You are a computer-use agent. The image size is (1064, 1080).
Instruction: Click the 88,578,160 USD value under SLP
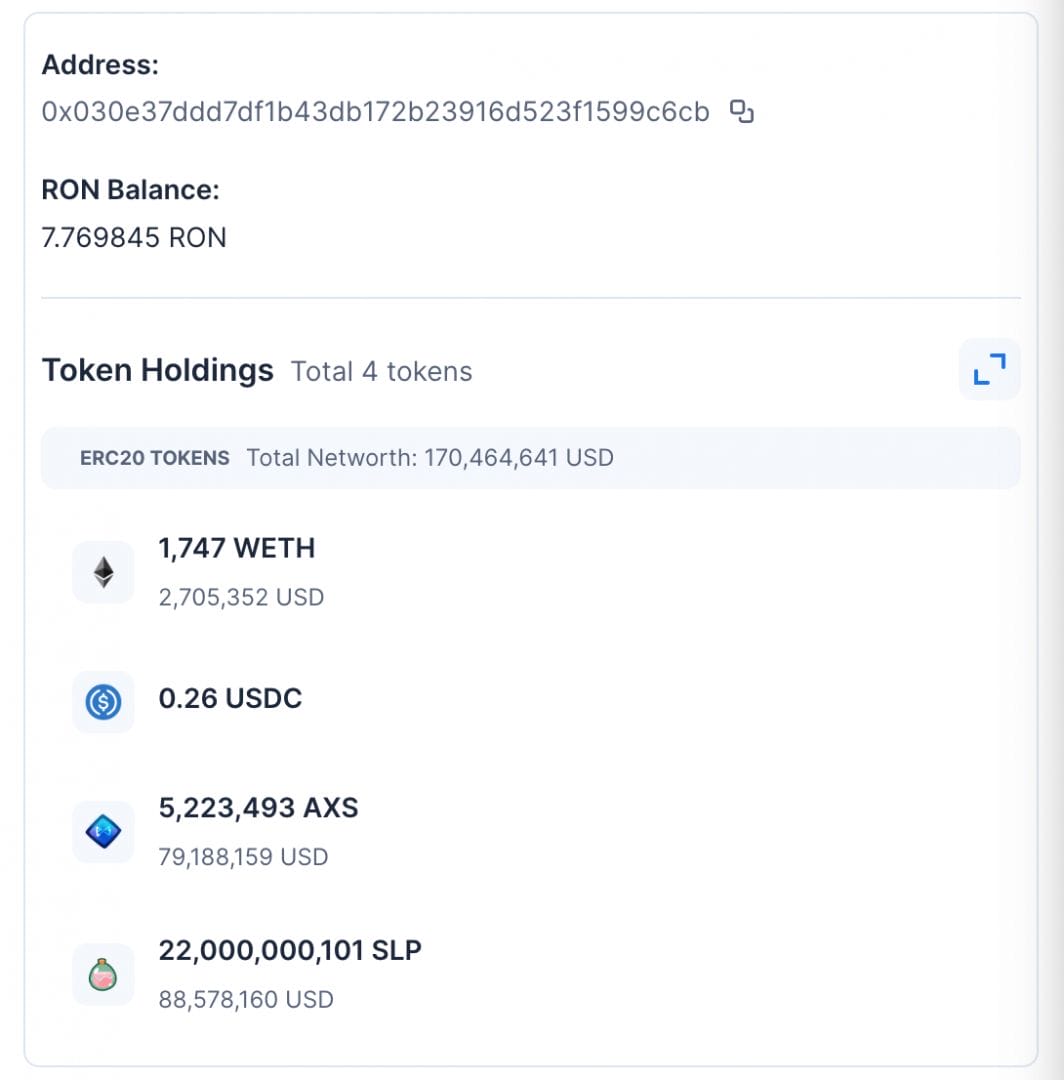(245, 999)
